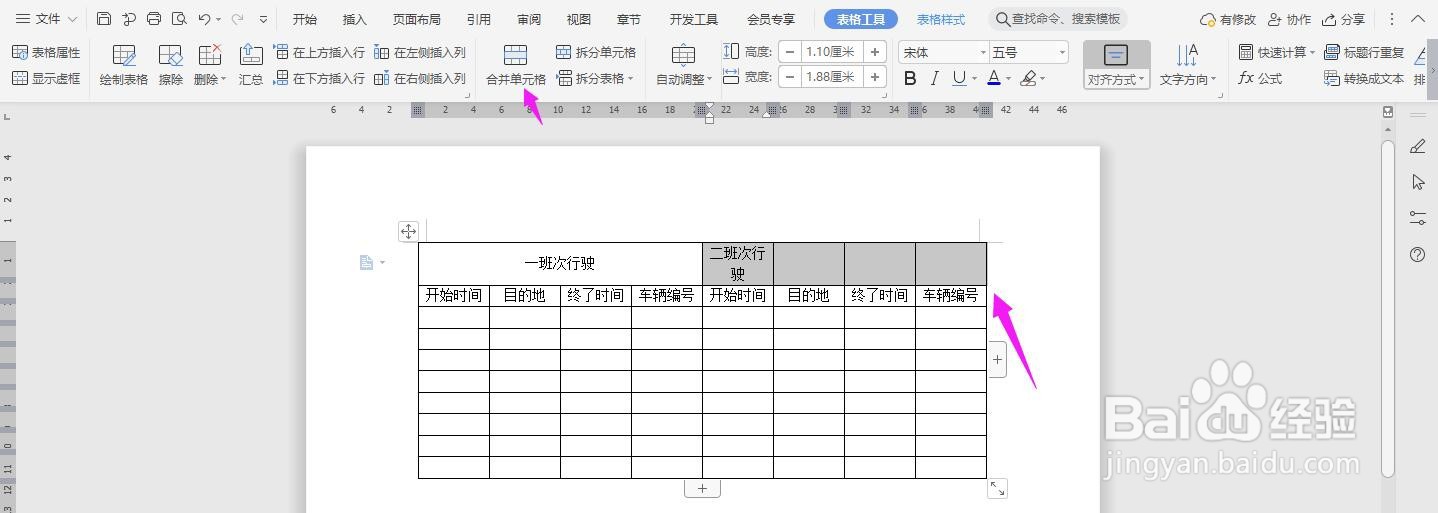The height and width of the screenshot is (513, 1438).
Task: Switch to the 表格样式 tab
Action: pos(941,19)
